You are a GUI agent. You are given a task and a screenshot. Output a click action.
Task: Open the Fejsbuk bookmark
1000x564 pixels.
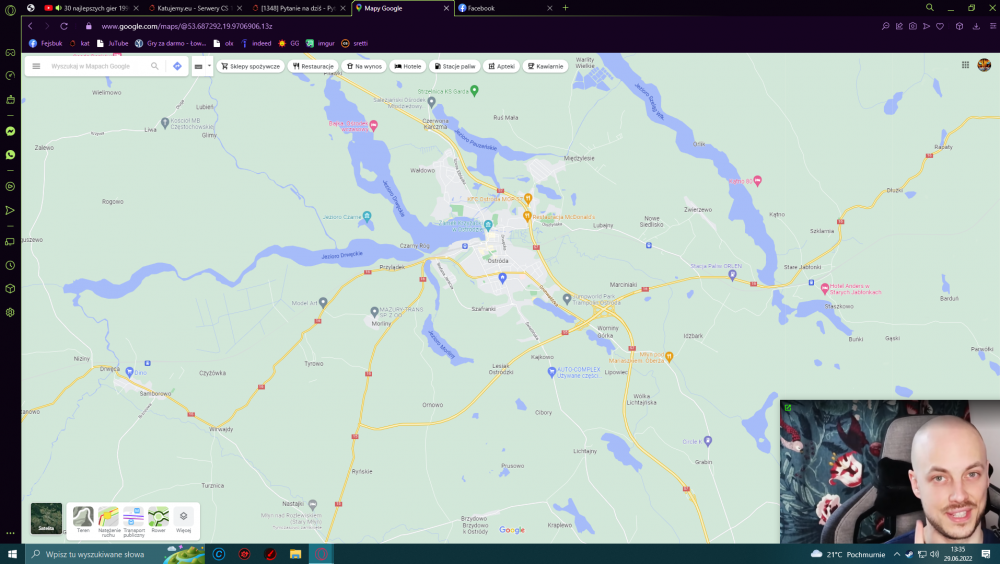click(x=46, y=43)
